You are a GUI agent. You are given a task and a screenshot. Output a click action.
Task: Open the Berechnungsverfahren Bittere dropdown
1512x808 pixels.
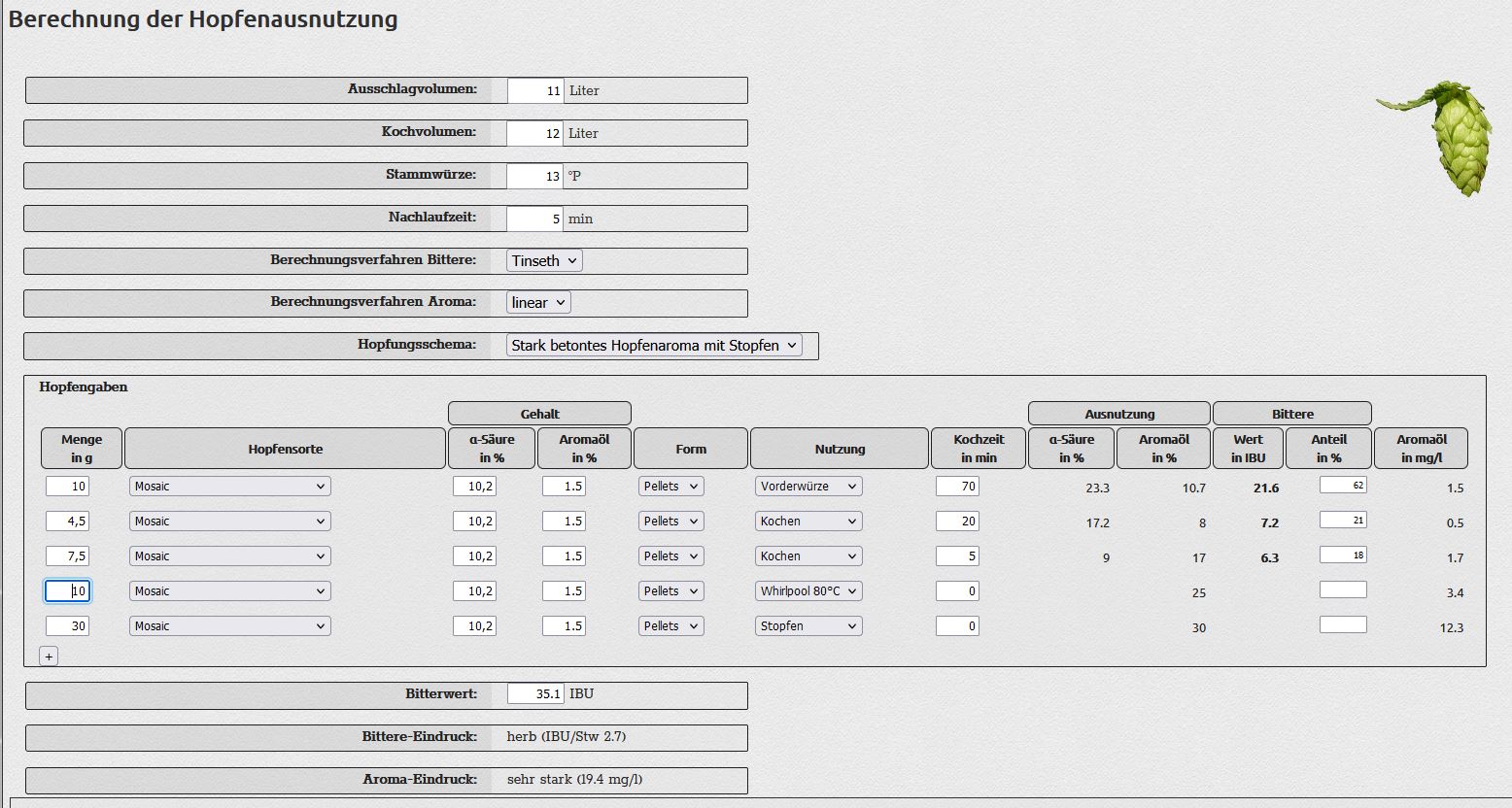pos(544,260)
